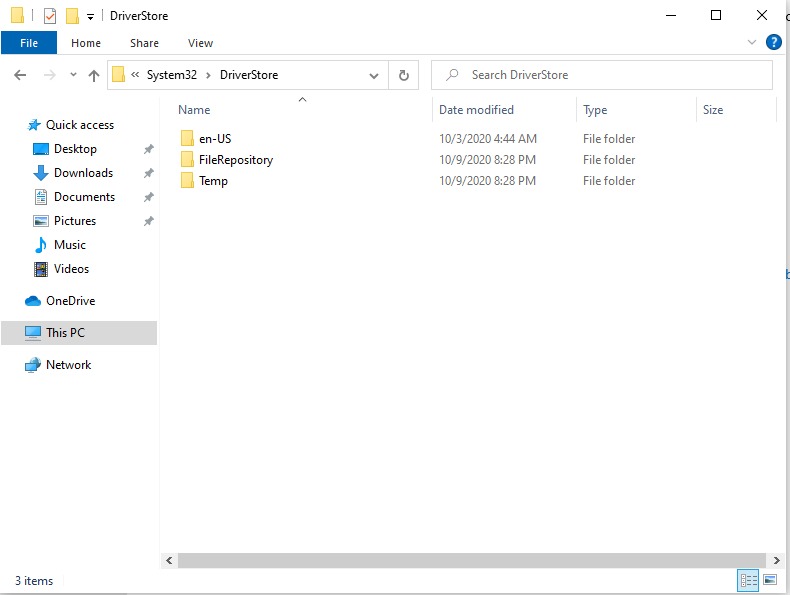The width and height of the screenshot is (790, 595).
Task: Click the Properties icon in title bar
Action: pos(50,16)
